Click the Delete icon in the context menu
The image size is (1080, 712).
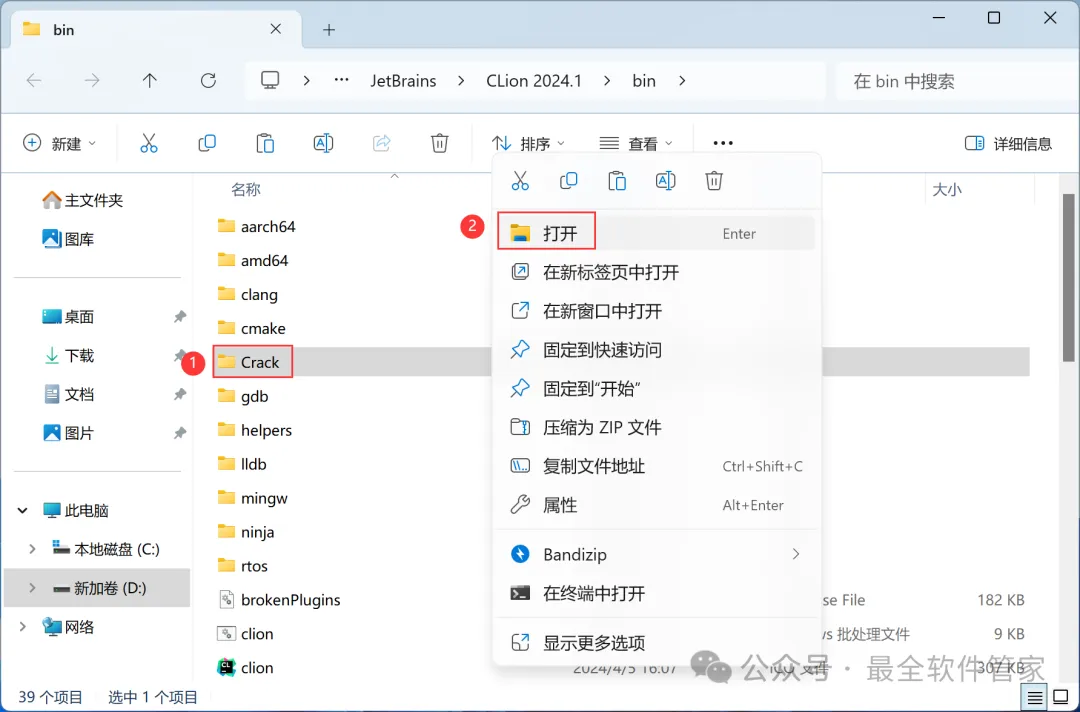click(714, 181)
